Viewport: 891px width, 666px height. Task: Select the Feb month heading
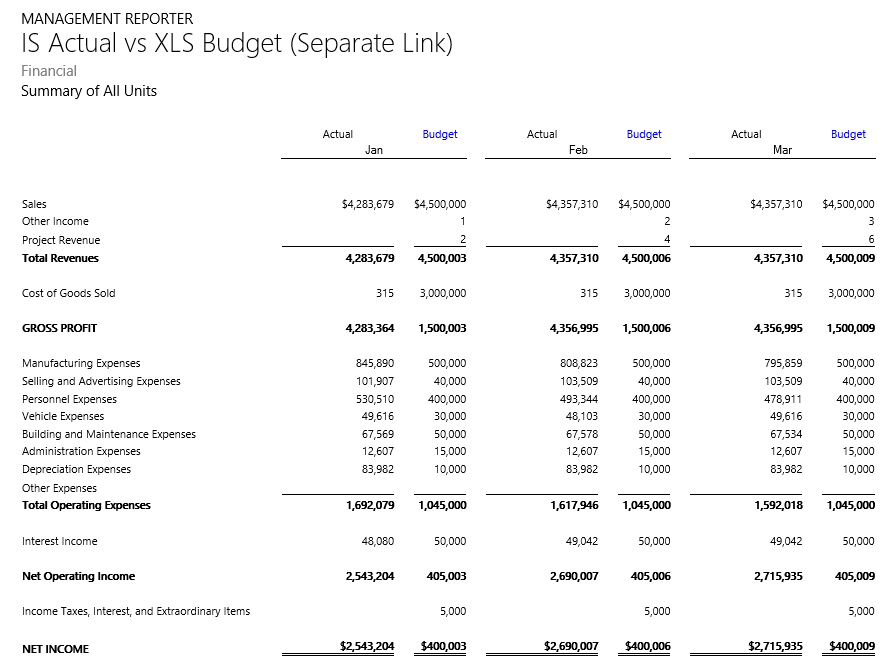[x=578, y=150]
